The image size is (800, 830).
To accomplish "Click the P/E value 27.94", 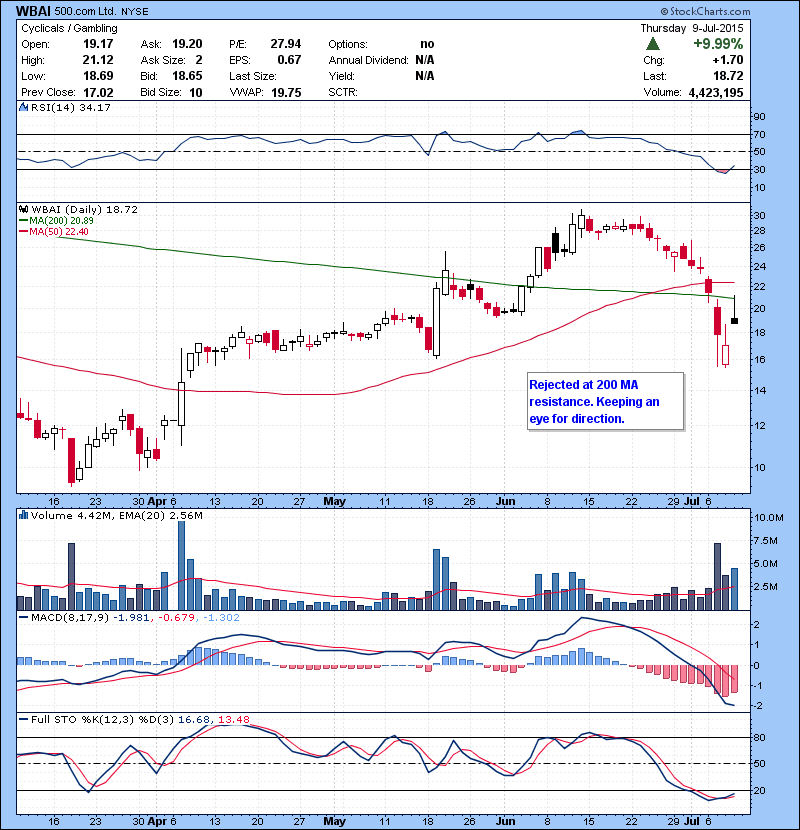I will (x=285, y=44).
